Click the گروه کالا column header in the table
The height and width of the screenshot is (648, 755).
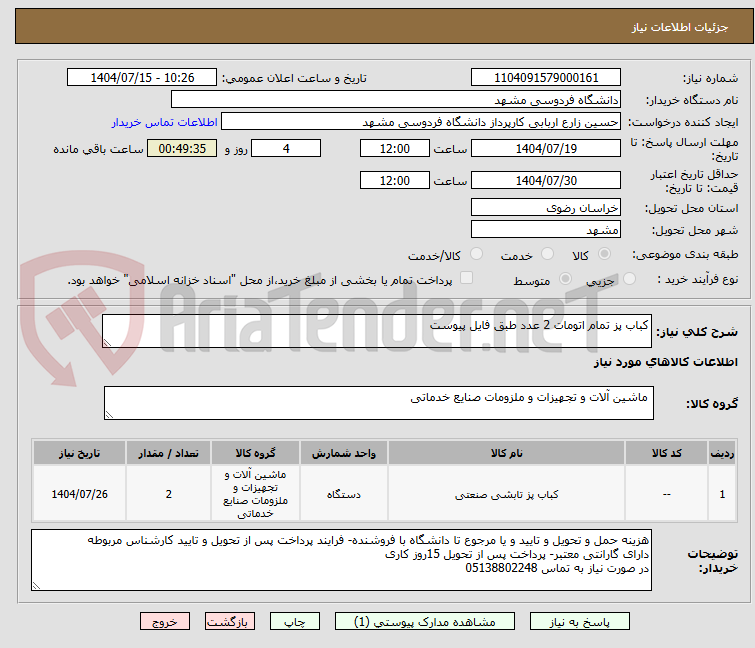(x=255, y=453)
